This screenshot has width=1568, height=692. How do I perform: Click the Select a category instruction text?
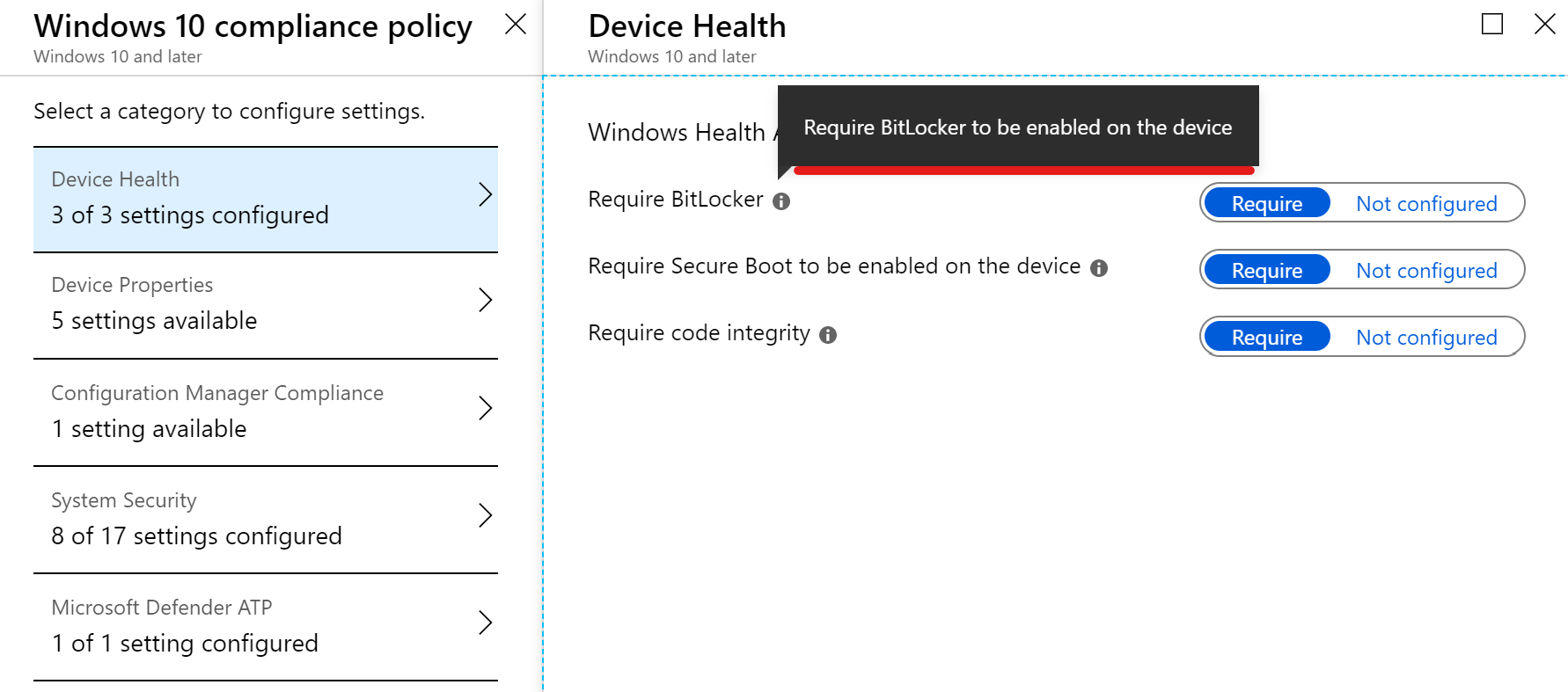(229, 112)
